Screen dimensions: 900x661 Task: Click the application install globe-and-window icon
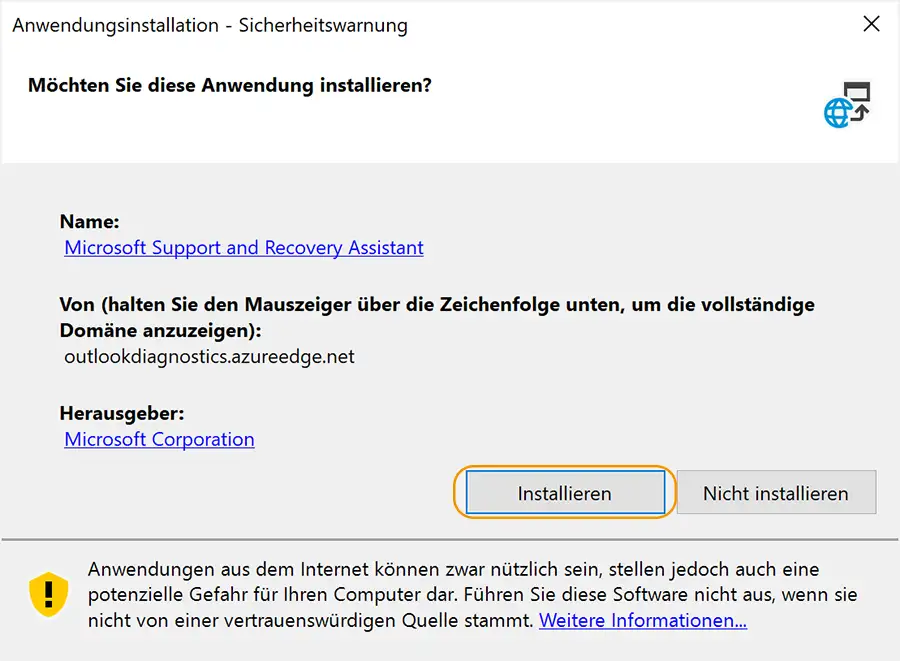[x=847, y=104]
